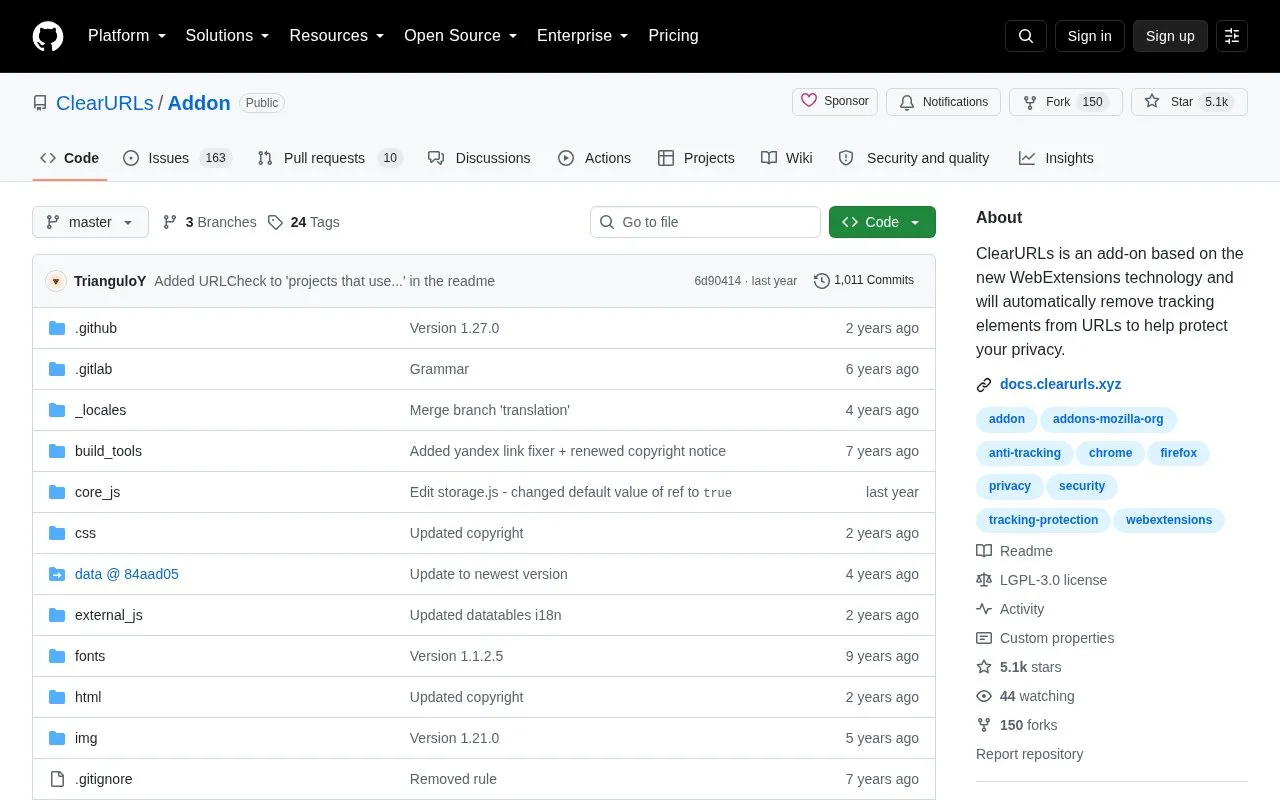This screenshot has width=1280, height=800.
Task: Click Report repository link
Action: click(1029, 754)
